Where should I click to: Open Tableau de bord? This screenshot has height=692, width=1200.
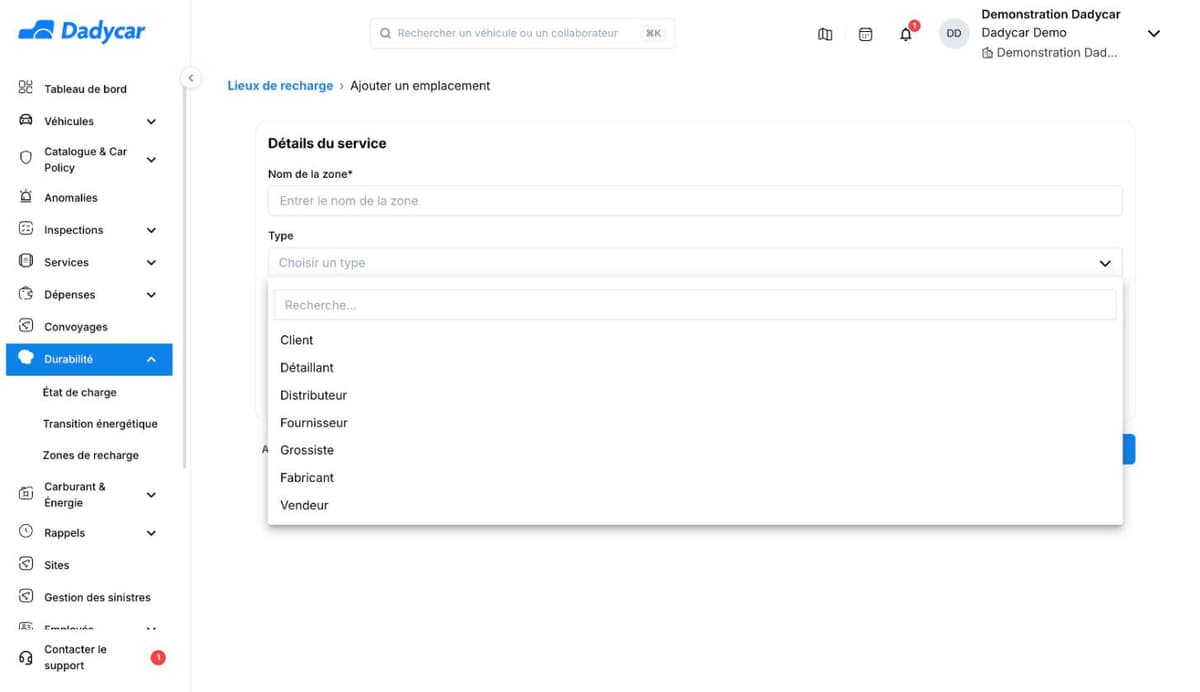86,89
